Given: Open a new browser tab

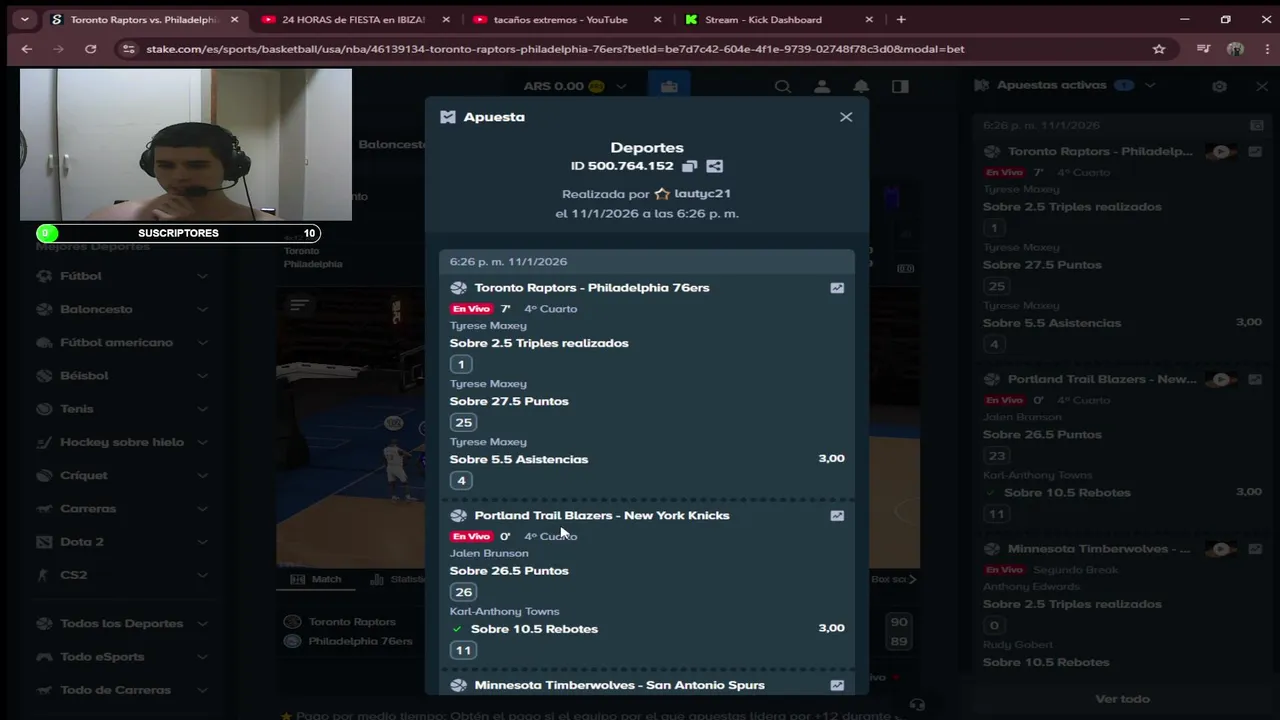Looking at the screenshot, I should click(901, 19).
